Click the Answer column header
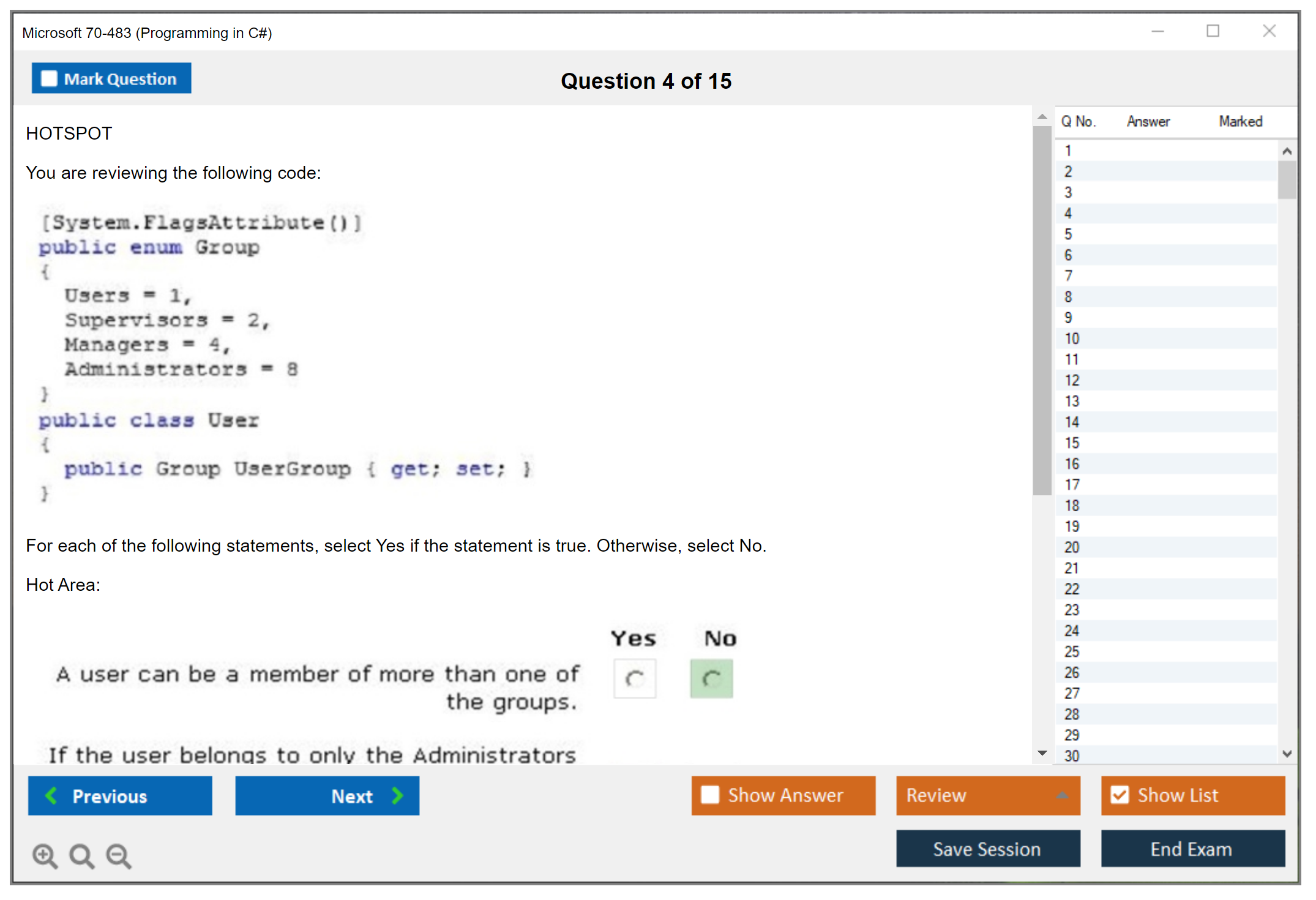Screen dimensions: 1316x900 click(1148, 121)
